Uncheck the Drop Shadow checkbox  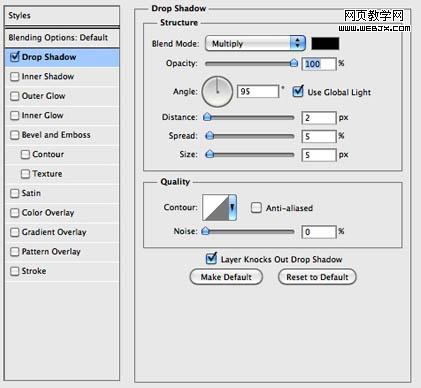click(15, 57)
